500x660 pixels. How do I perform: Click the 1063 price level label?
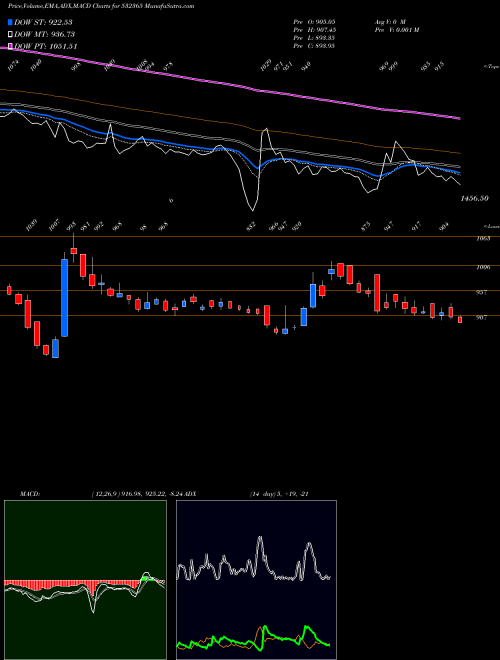[483, 238]
